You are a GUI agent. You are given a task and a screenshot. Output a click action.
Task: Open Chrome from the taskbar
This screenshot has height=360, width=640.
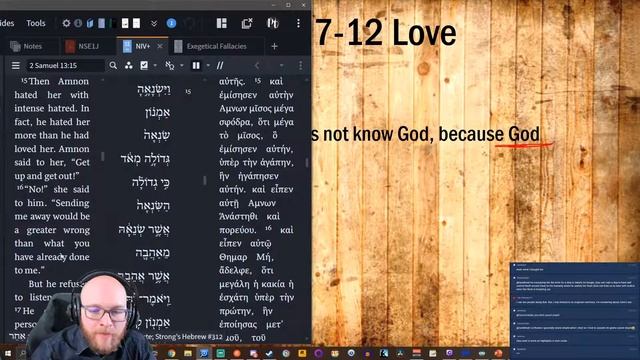pos(171,353)
